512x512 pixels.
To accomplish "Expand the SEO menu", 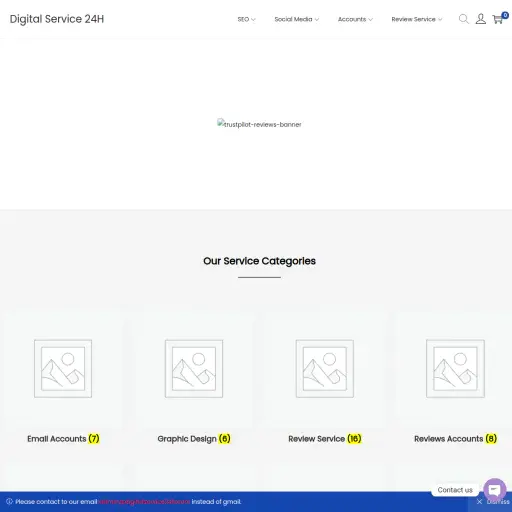I will pos(246,19).
